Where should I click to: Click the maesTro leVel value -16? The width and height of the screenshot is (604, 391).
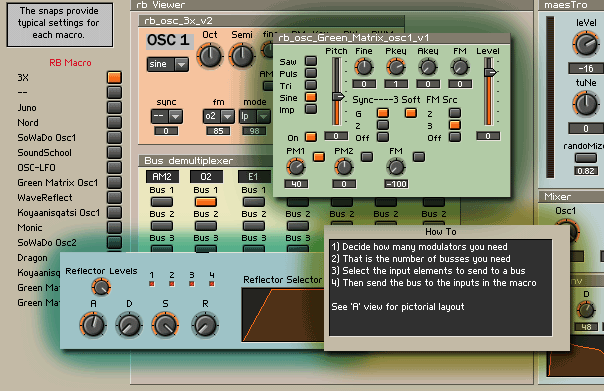point(586,69)
